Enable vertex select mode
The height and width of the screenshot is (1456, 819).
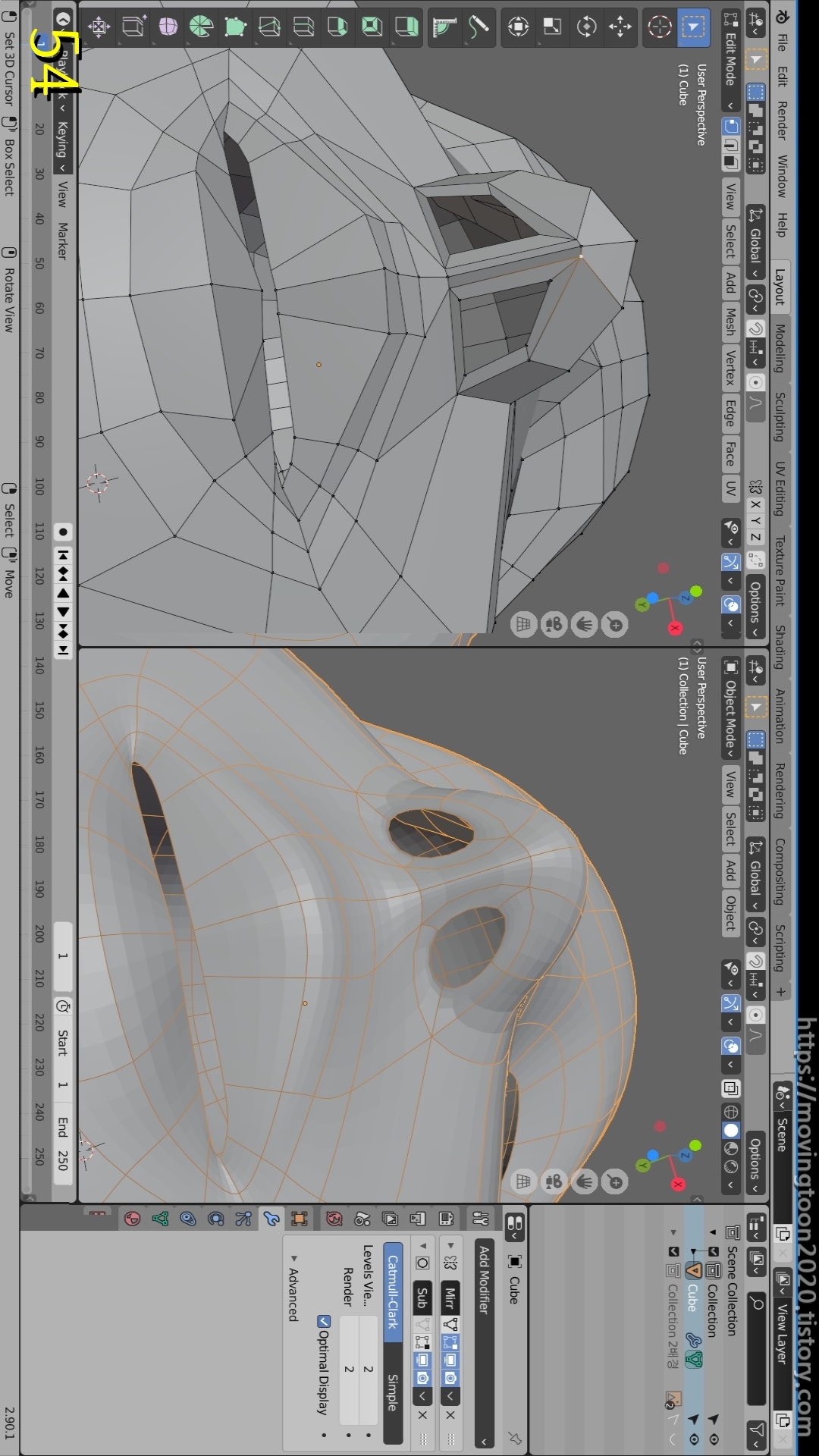coord(731,126)
